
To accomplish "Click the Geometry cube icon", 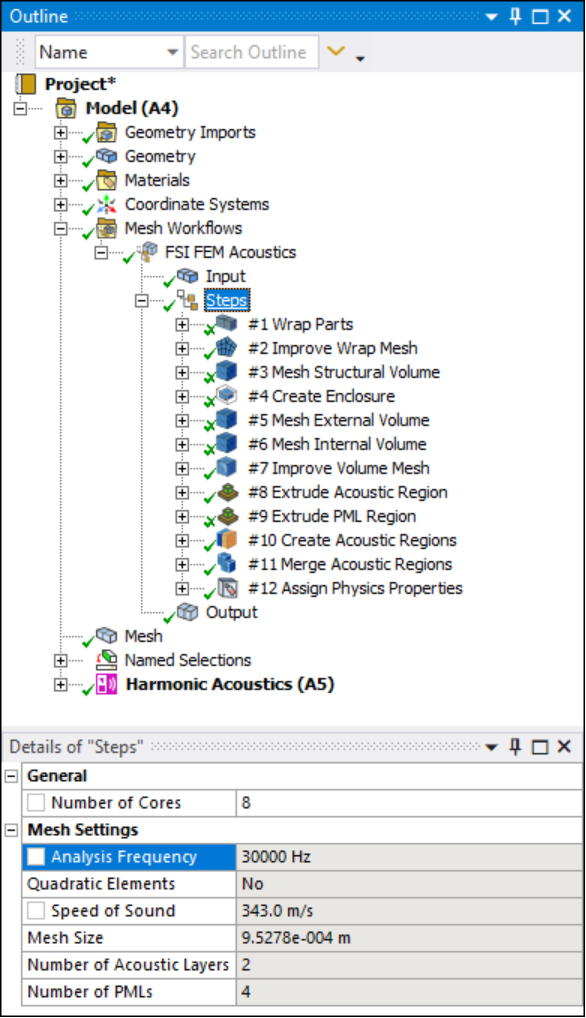I will [x=106, y=156].
